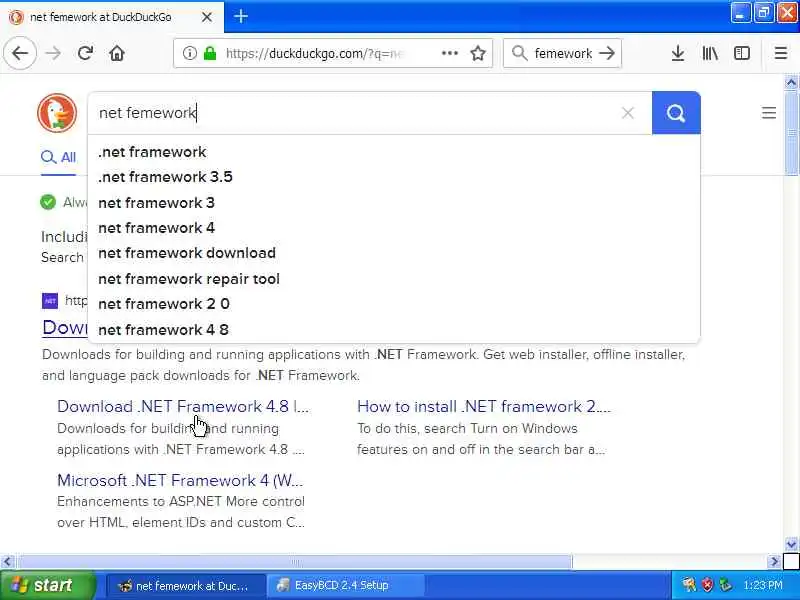The image size is (800, 600).
Task: Click the system tray clock 1:23 PM
Action: 763,585
